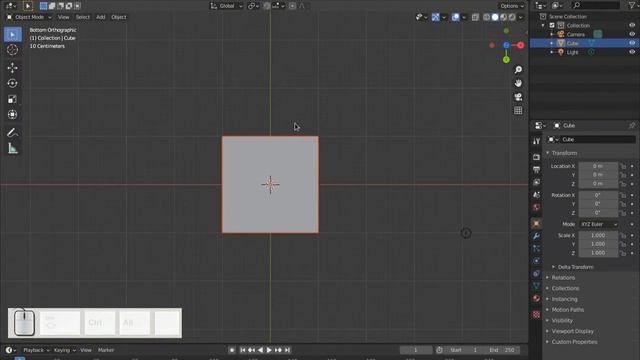Open the Physics properties tab
Viewport: 640px width, 360px height.
tap(536, 261)
